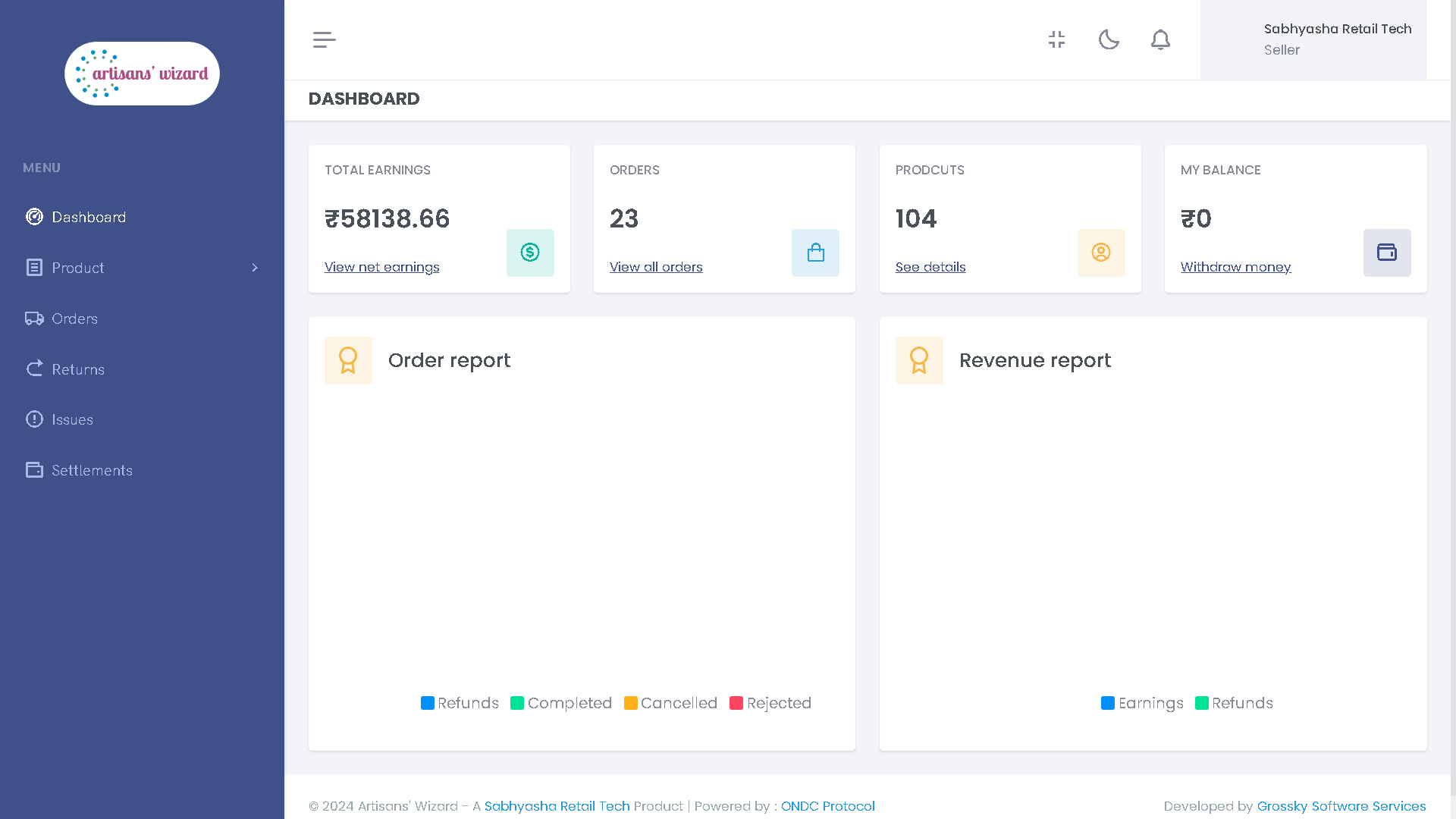Click the See details products link

pyautogui.click(x=930, y=267)
